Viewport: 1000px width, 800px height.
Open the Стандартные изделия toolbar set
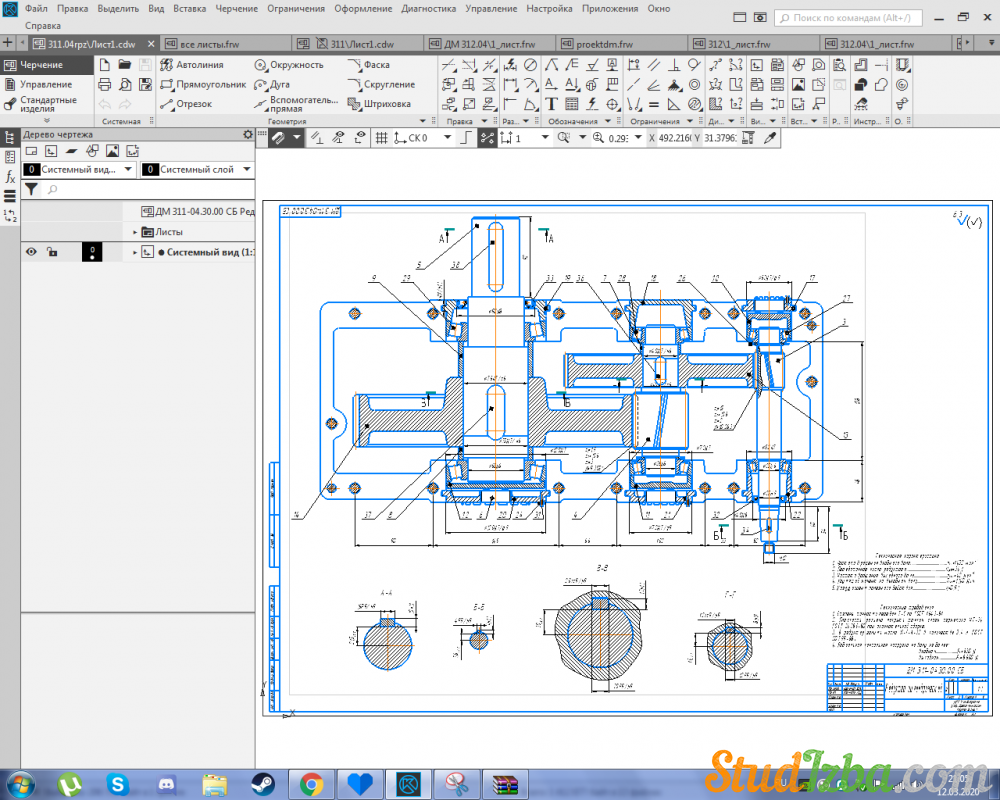coord(47,104)
